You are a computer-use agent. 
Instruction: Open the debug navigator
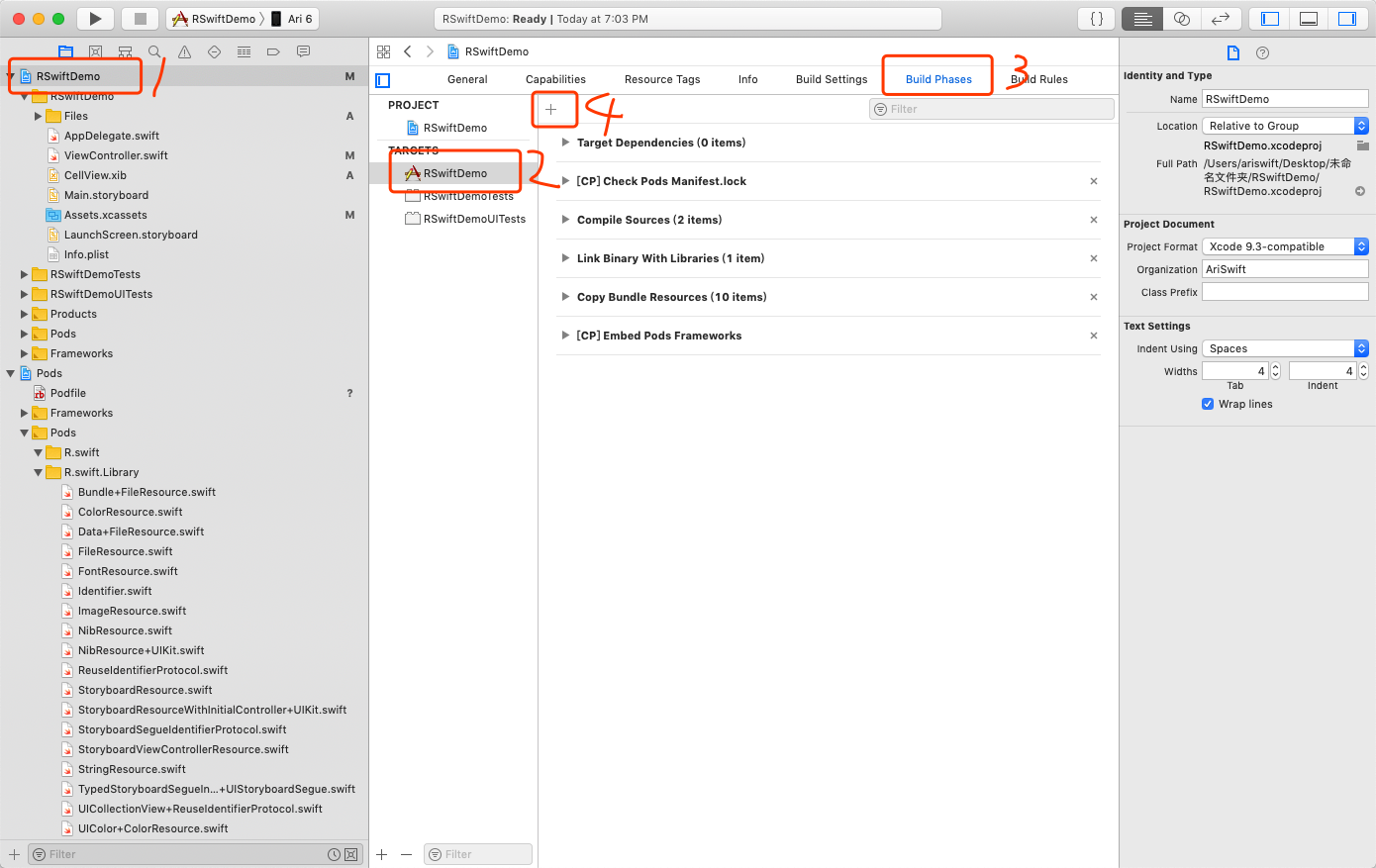244,51
